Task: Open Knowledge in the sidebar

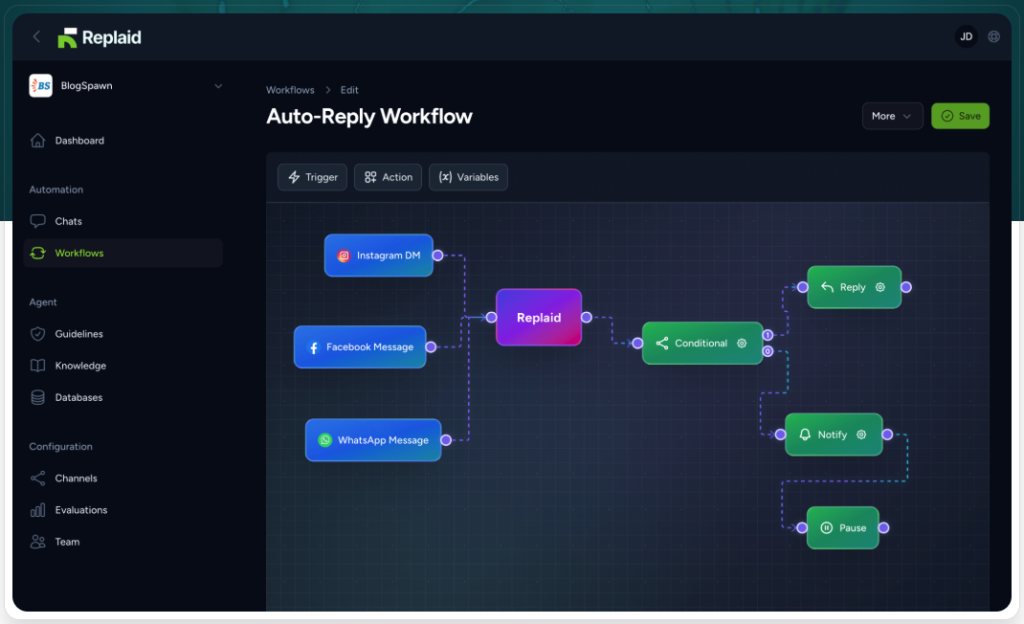Action: (80, 366)
